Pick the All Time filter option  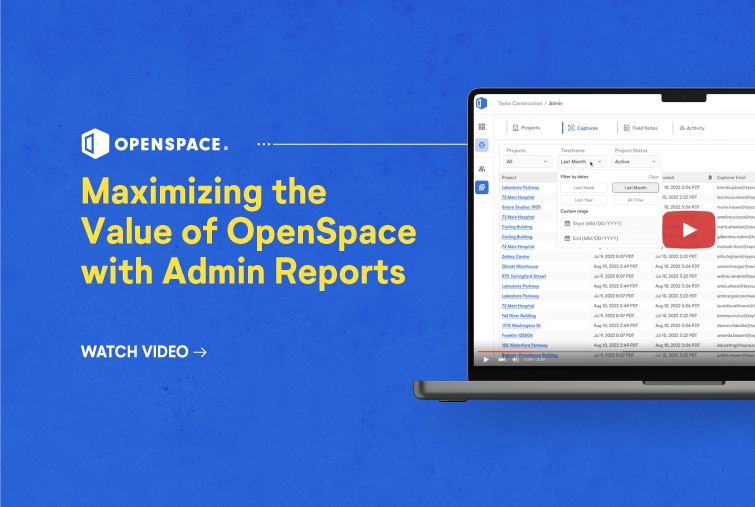point(635,200)
